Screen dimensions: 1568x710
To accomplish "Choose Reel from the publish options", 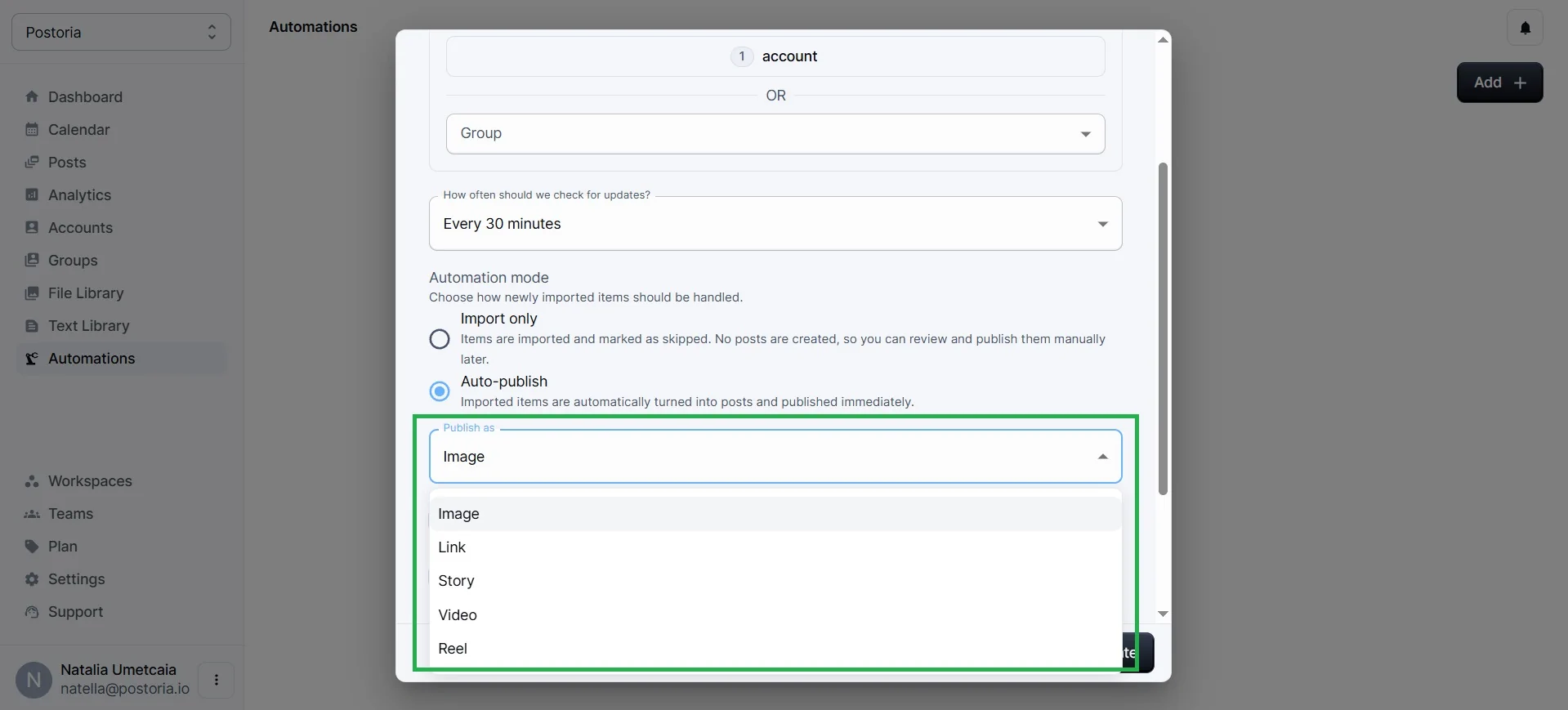I will point(453,649).
